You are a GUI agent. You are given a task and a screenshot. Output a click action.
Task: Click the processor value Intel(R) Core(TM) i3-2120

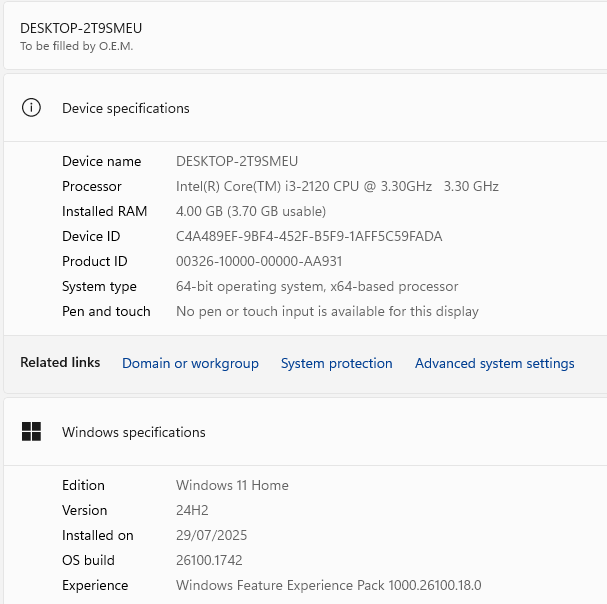(337, 186)
